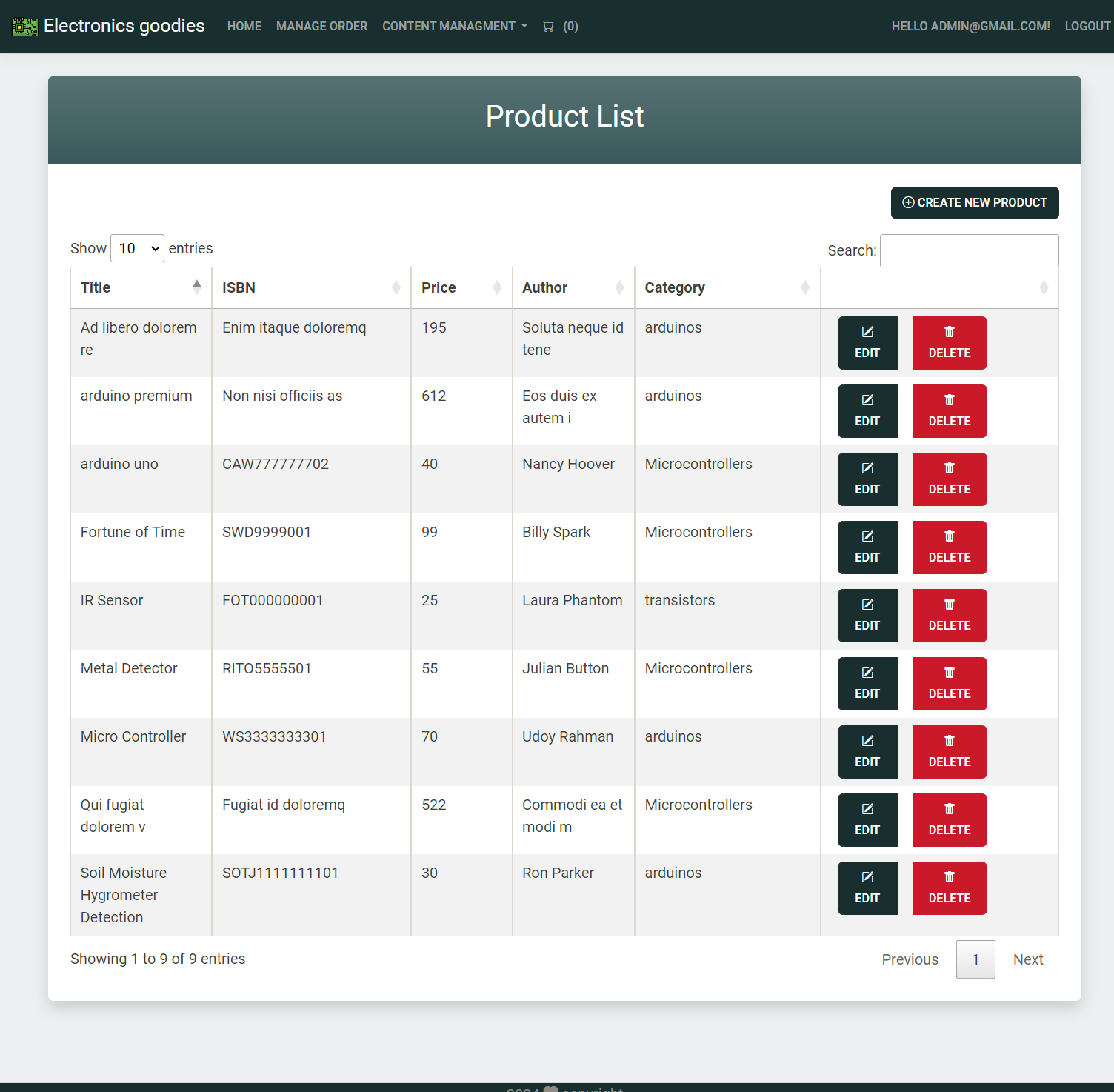
Task: Go to the Next page of results
Action: (1028, 959)
